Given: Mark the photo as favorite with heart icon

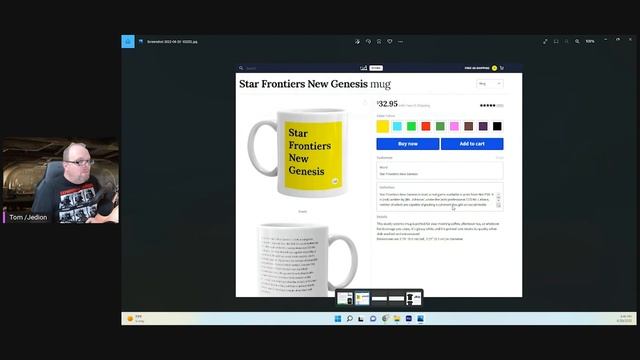Looking at the screenshot, I should (x=390, y=42).
